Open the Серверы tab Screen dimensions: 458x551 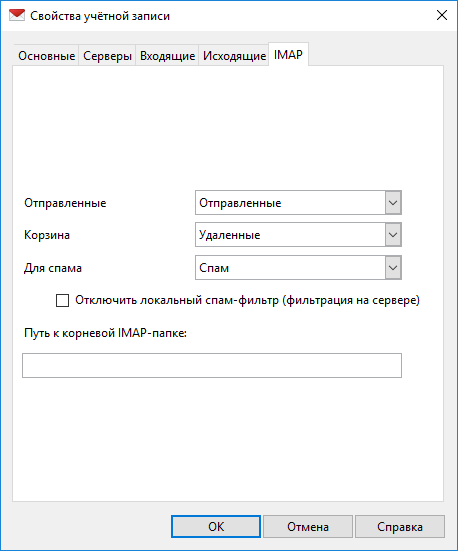[x=107, y=56]
